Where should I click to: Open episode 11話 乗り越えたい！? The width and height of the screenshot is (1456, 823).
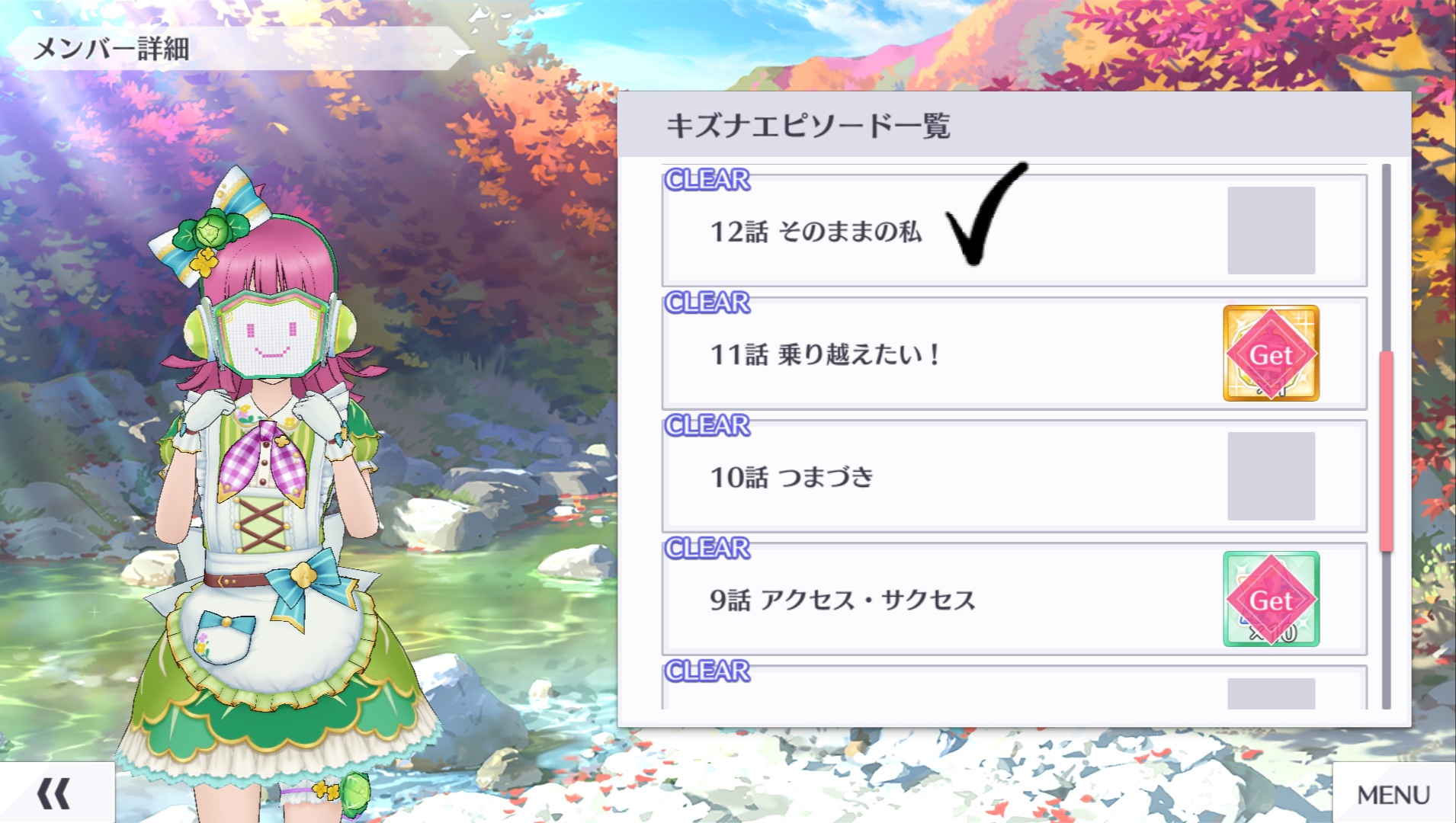click(x=1014, y=354)
